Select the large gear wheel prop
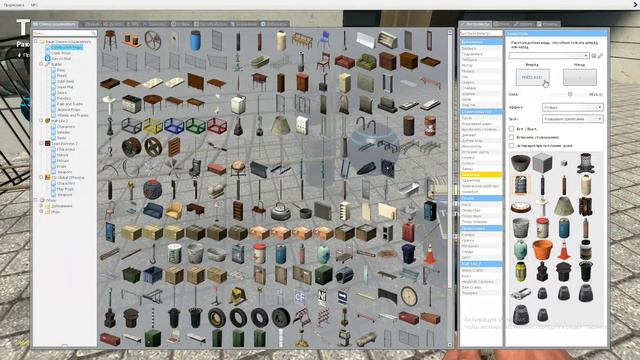Image resolution: width=640 pixels, height=360 pixels. (152, 40)
